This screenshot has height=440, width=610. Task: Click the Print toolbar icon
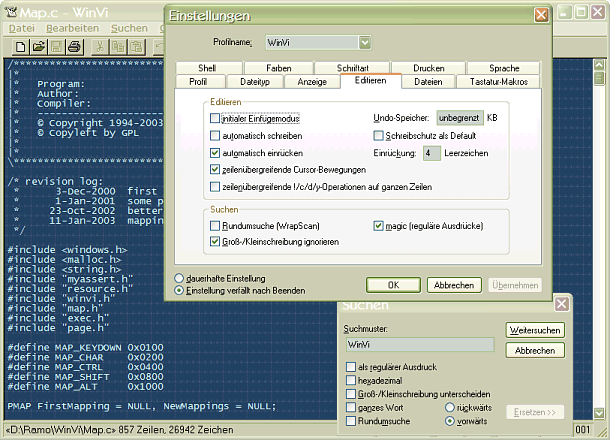[x=74, y=47]
